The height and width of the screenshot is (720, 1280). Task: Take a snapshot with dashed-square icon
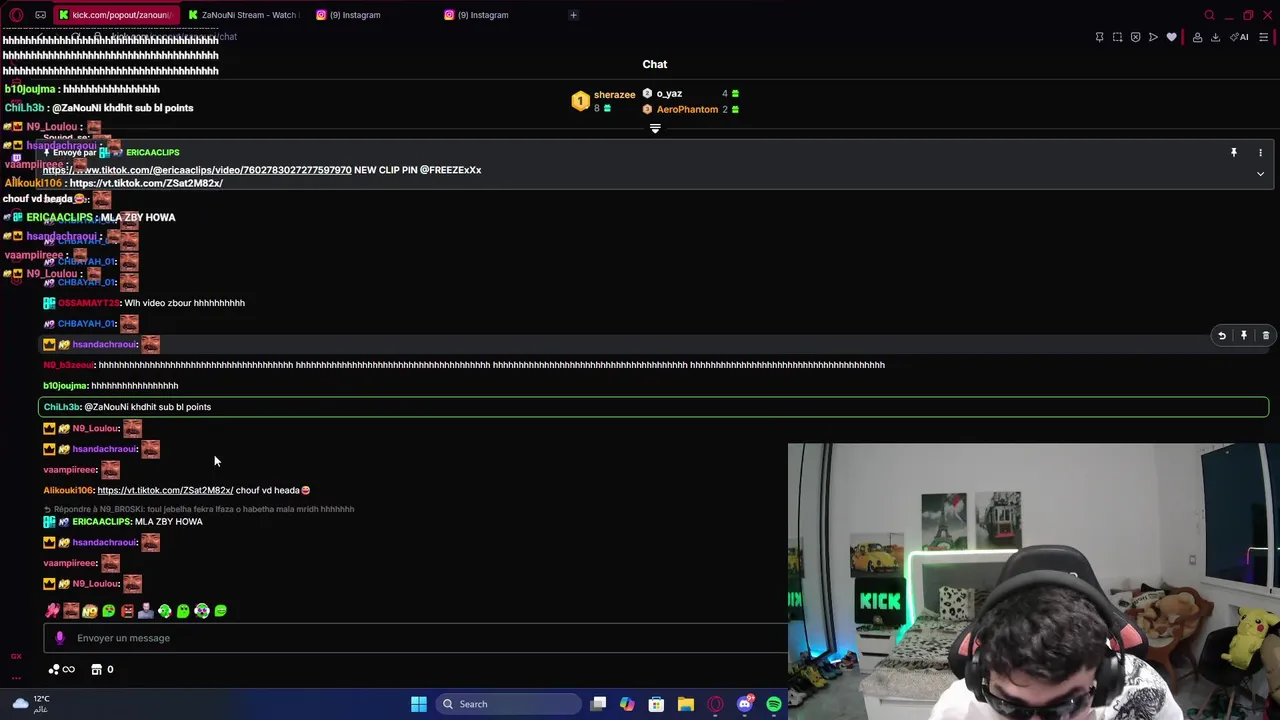point(1117,37)
